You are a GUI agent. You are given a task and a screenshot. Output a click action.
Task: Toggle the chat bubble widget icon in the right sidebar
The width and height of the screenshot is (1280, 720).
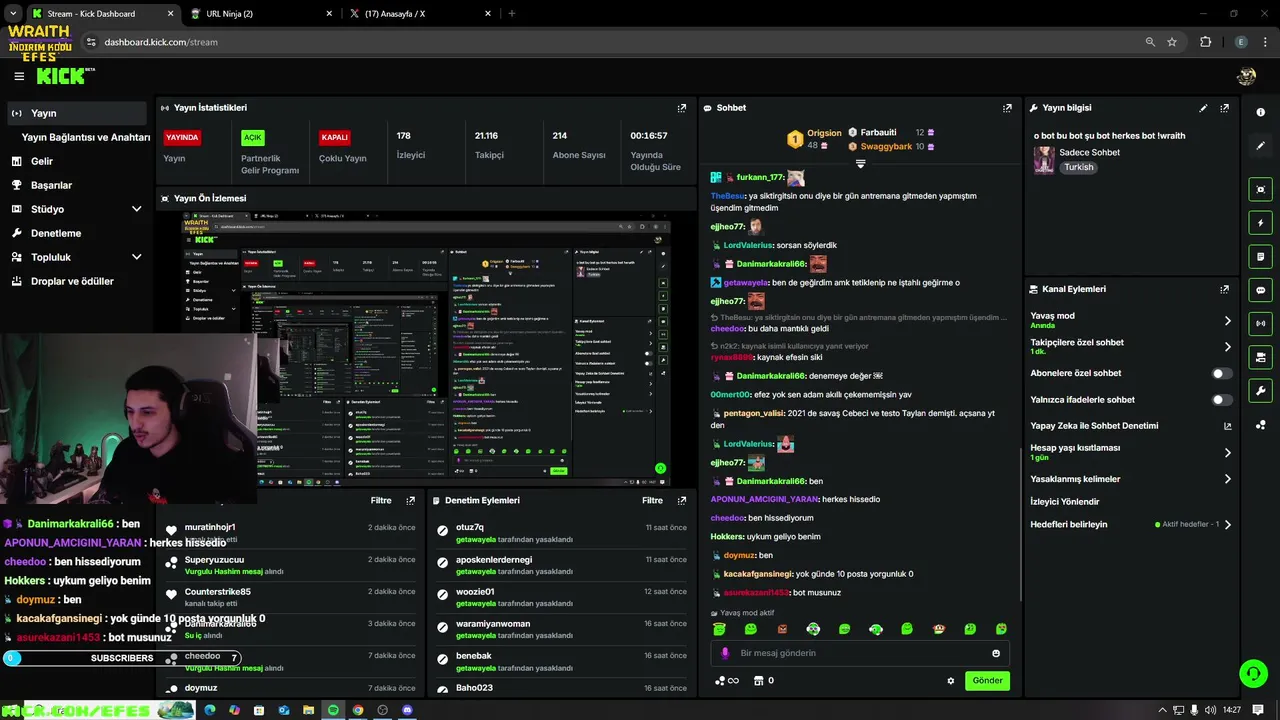click(x=1260, y=290)
